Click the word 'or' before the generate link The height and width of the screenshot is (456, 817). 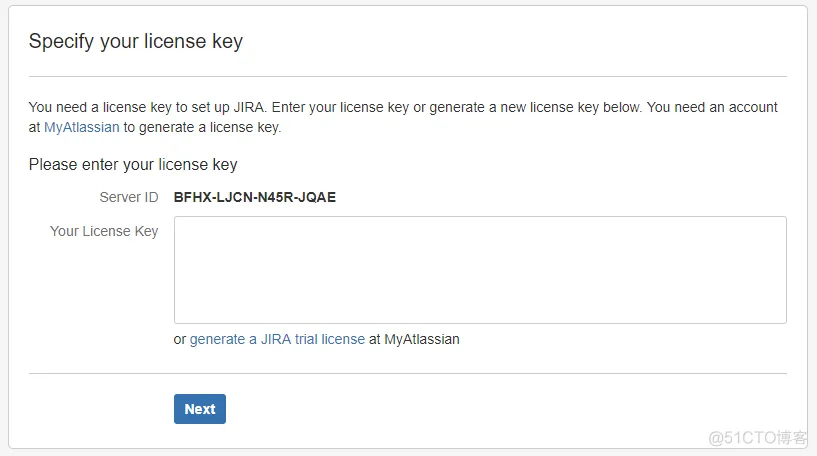click(x=180, y=340)
